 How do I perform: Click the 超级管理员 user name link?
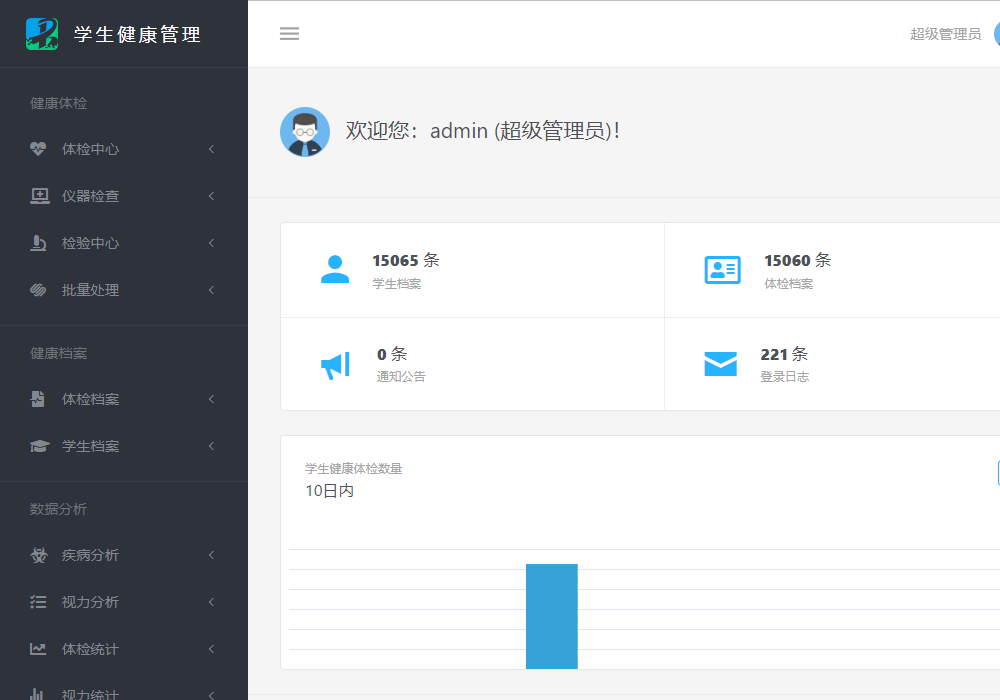tap(945, 34)
